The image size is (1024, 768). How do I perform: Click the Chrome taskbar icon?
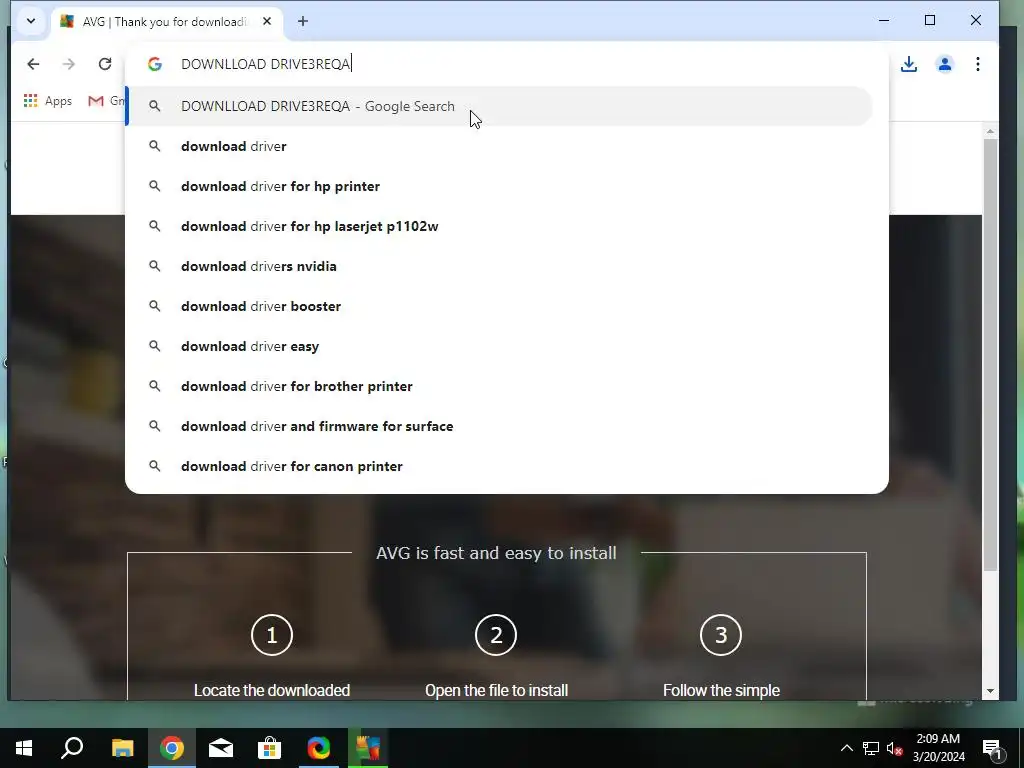172,748
